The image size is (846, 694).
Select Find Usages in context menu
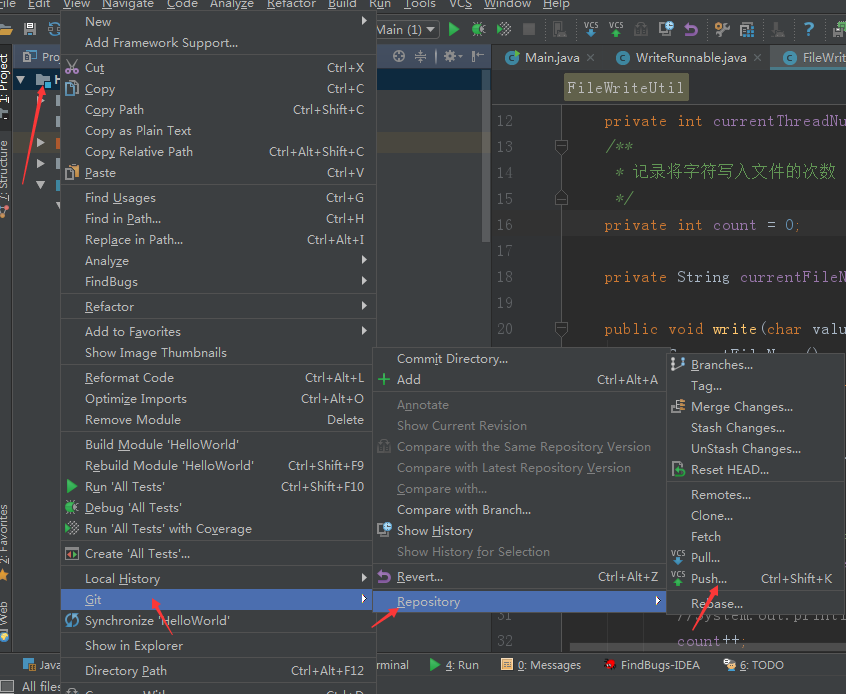tap(218, 198)
